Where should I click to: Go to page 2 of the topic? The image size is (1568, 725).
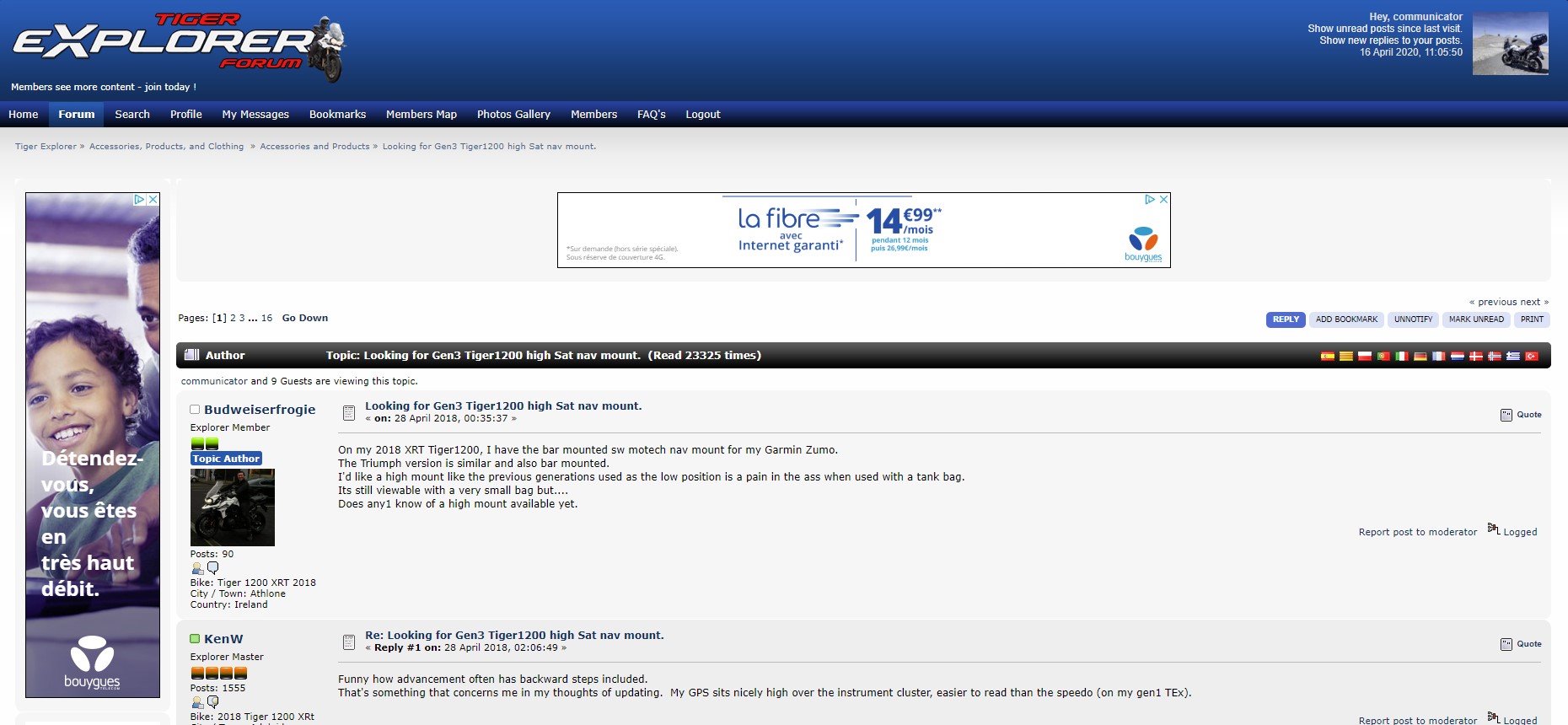[233, 318]
